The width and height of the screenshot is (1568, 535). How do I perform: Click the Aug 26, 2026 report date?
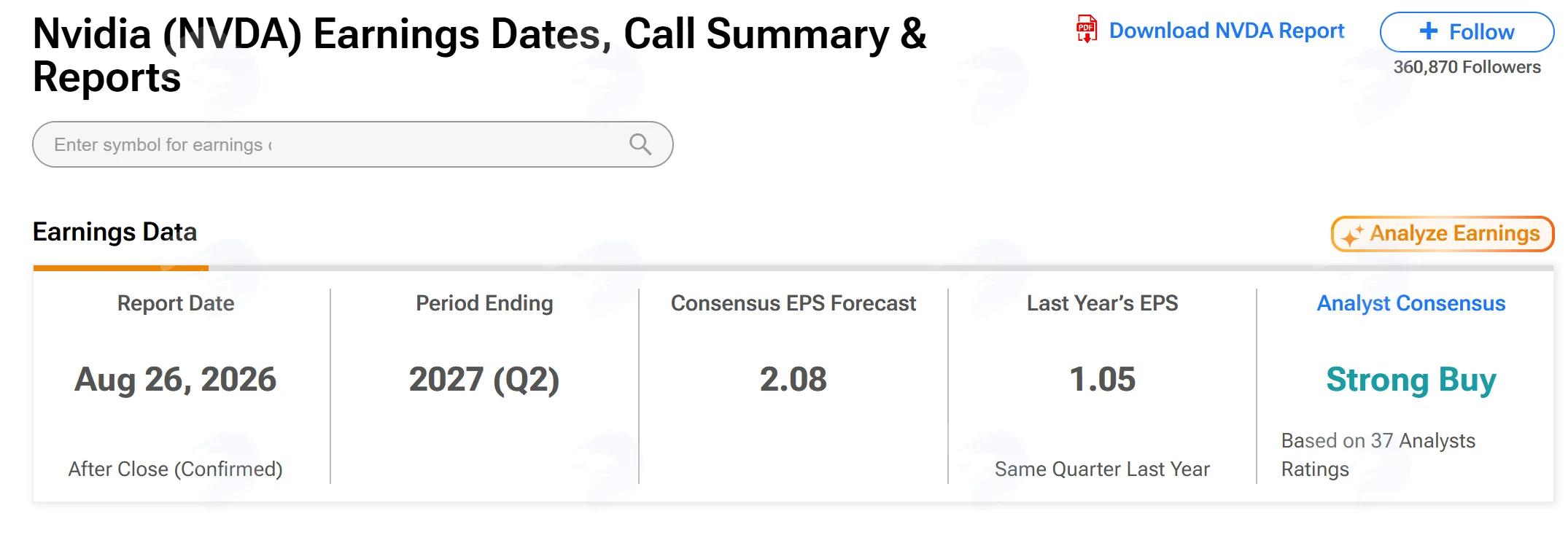[176, 380]
